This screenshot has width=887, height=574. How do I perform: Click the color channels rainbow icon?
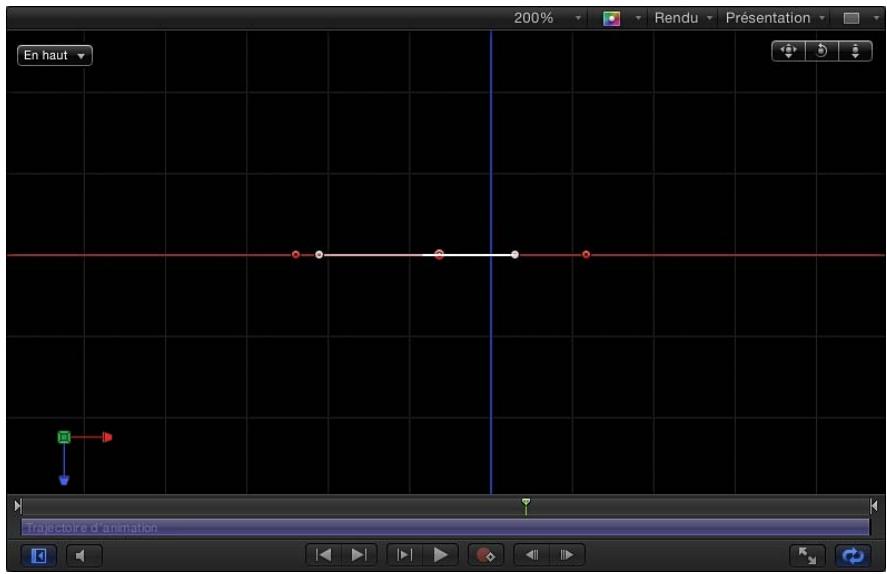click(x=611, y=19)
